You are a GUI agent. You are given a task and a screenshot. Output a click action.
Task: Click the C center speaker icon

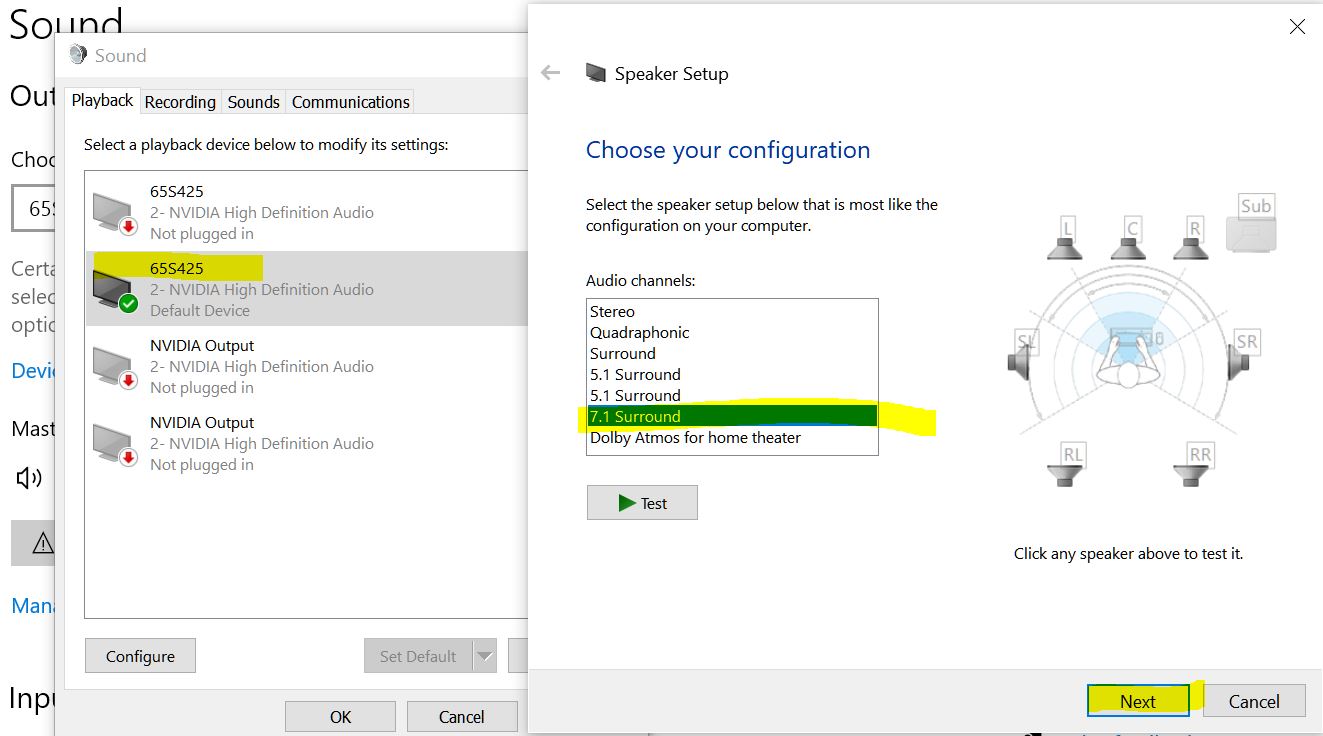1131,240
